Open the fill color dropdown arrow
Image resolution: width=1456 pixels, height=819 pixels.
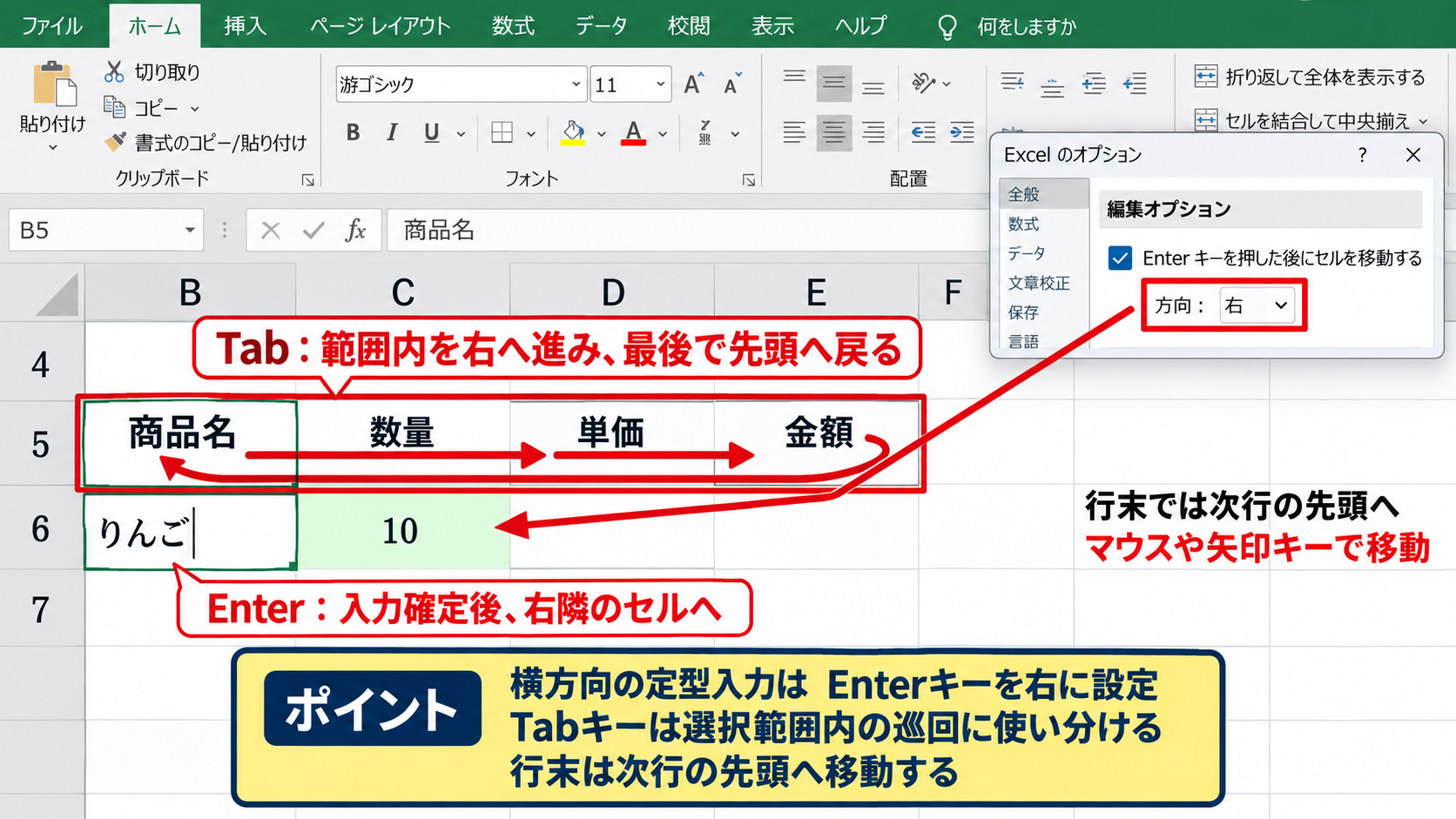pyautogui.click(x=601, y=134)
